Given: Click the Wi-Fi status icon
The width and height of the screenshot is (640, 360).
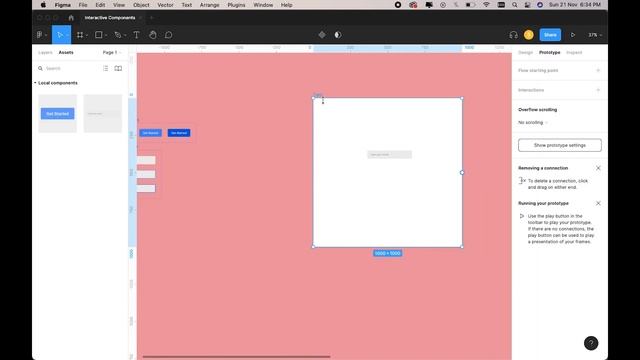Looking at the screenshot, I should coord(486,5).
